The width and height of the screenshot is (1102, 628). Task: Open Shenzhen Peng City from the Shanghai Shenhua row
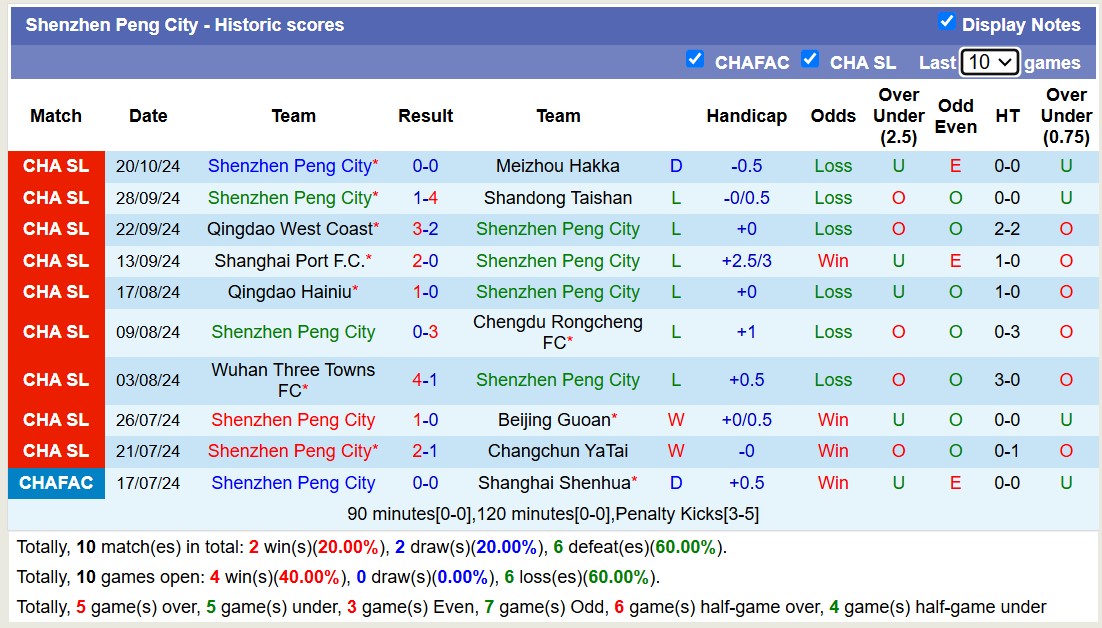pos(293,483)
